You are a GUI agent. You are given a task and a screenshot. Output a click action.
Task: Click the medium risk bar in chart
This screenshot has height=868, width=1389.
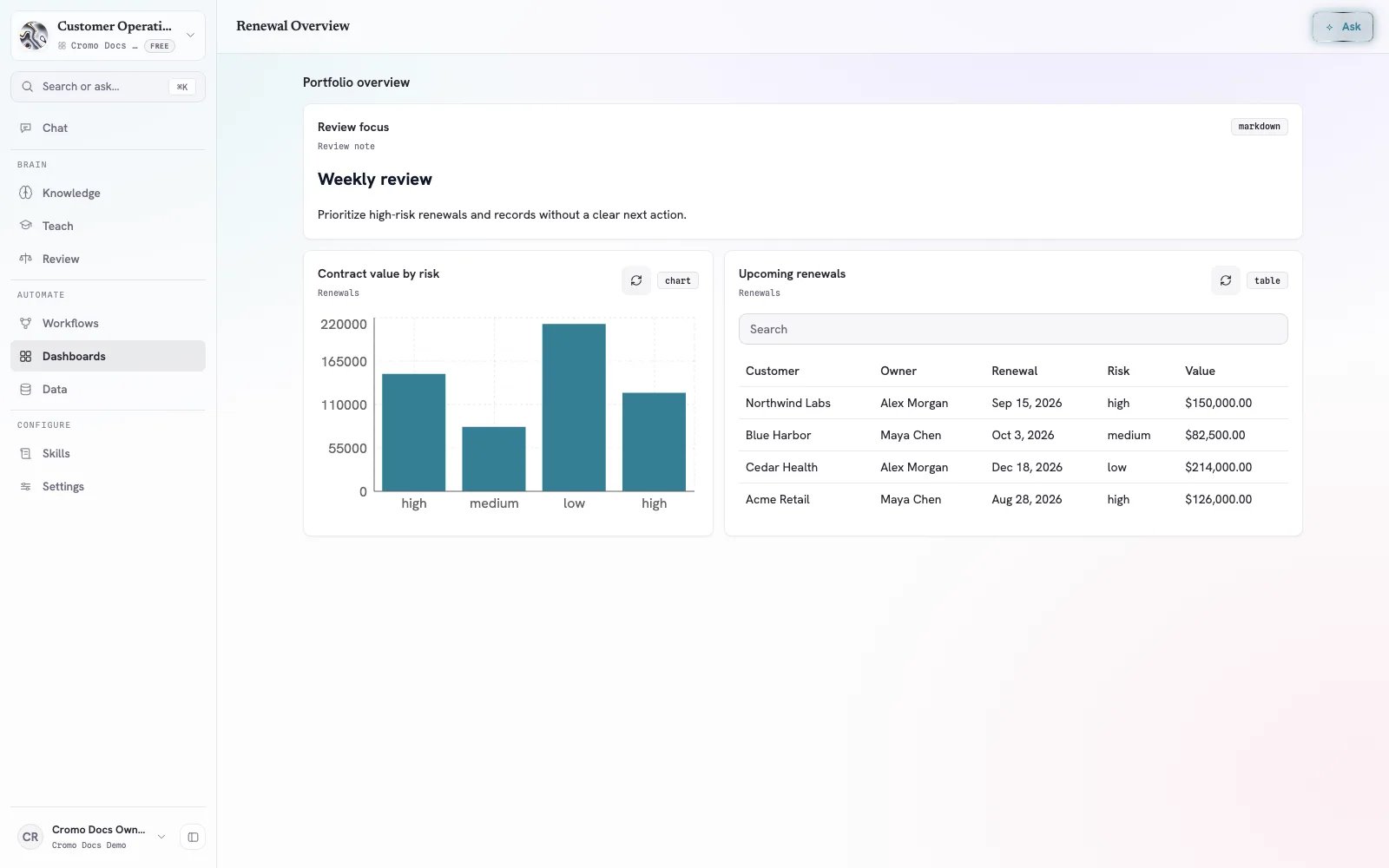click(494, 458)
